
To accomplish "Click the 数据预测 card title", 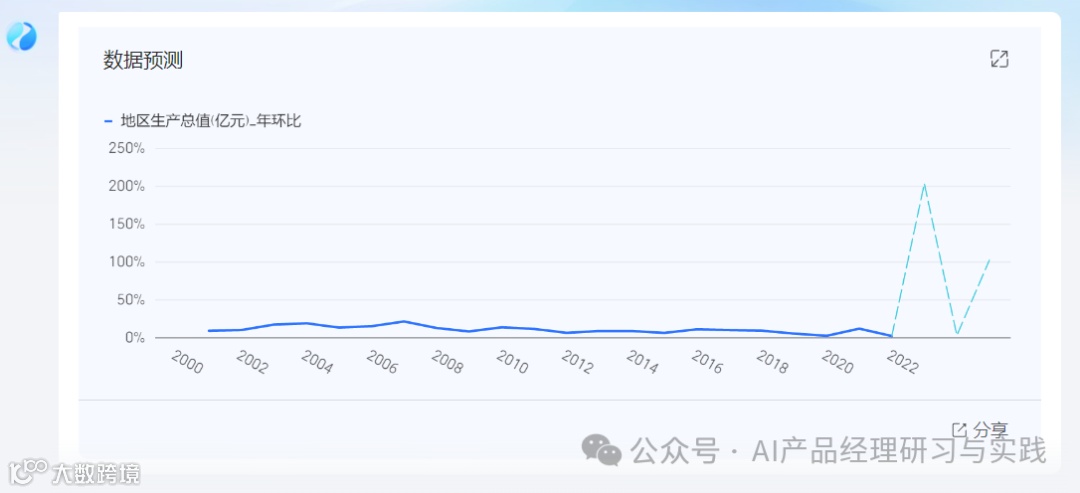I will point(143,60).
